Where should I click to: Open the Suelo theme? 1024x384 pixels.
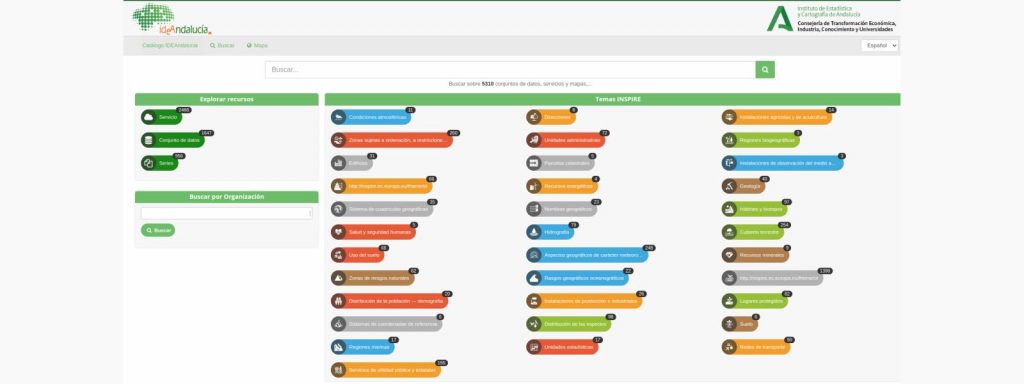(x=740, y=324)
